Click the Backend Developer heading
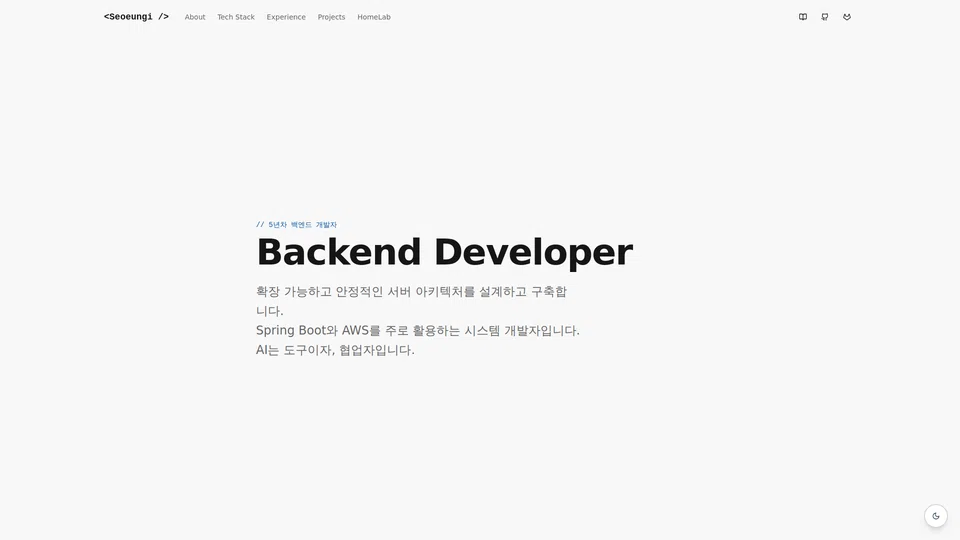 coord(444,252)
